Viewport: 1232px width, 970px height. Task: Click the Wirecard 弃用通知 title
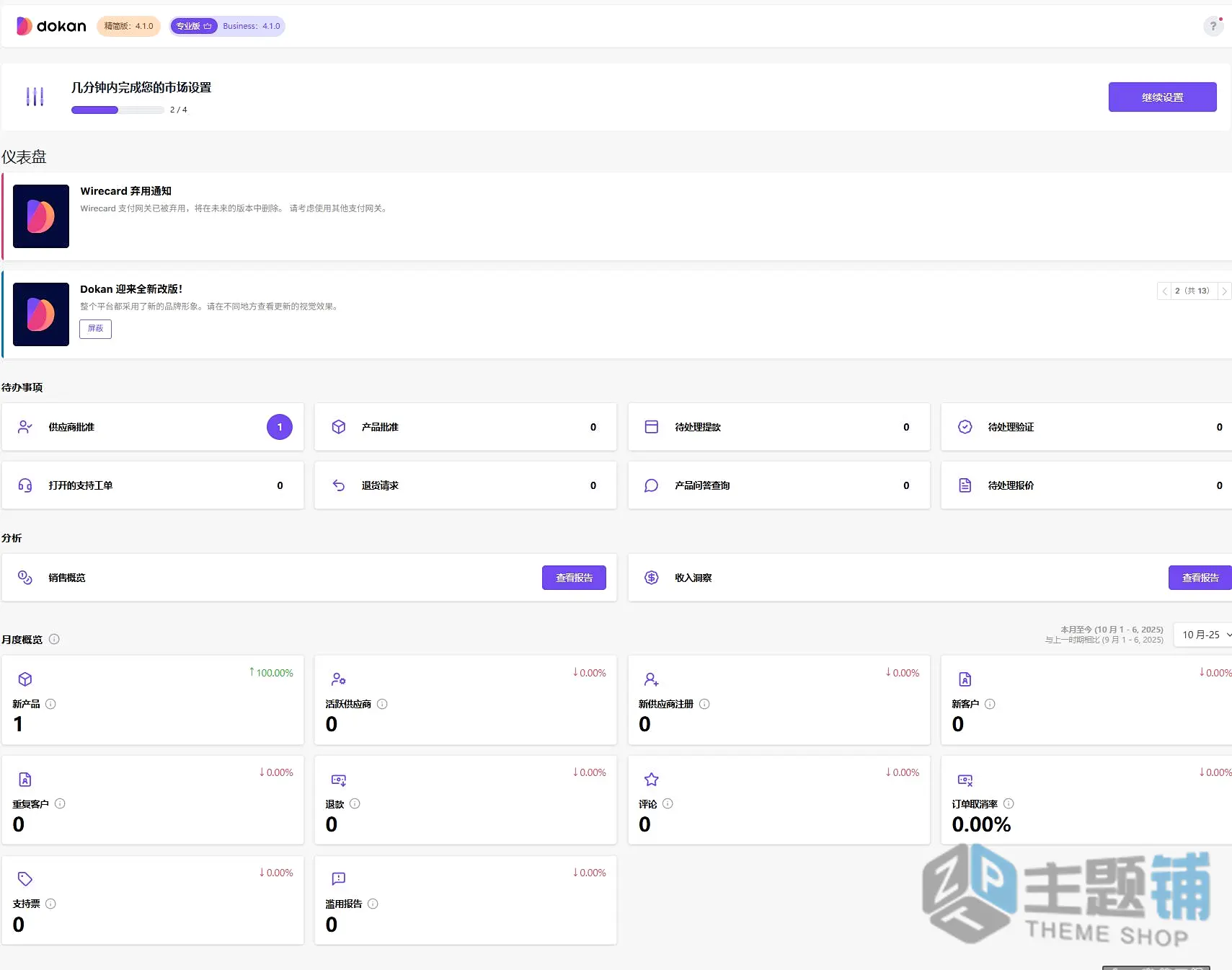click(x=125, y=191)
